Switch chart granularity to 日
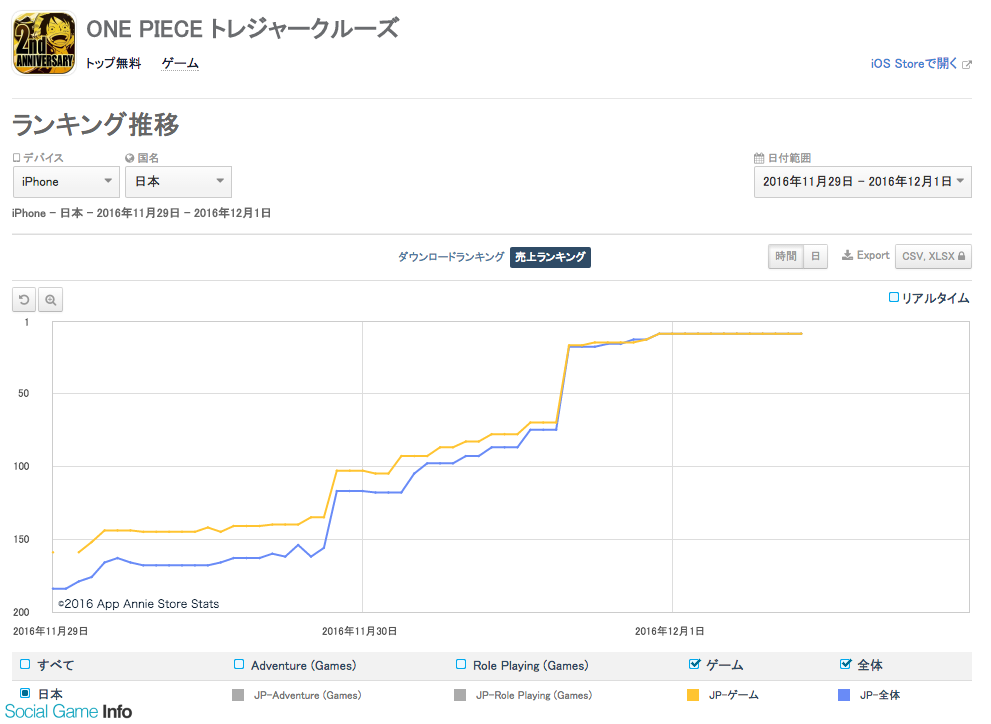The height and width of the screenshot is (724, 991). click(815, 256)
